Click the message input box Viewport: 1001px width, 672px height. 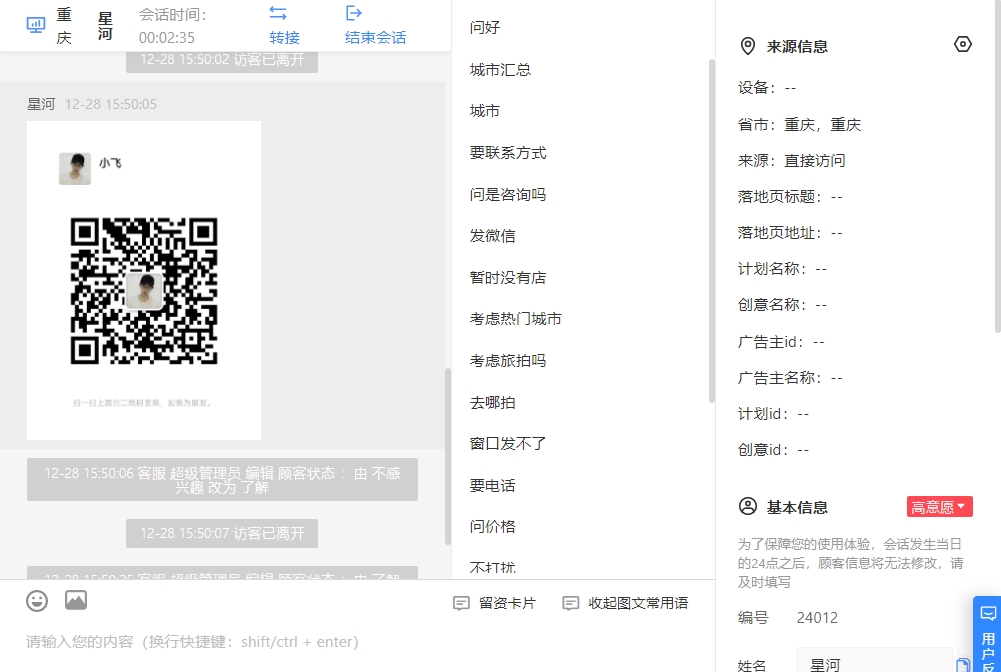point(358,642)
